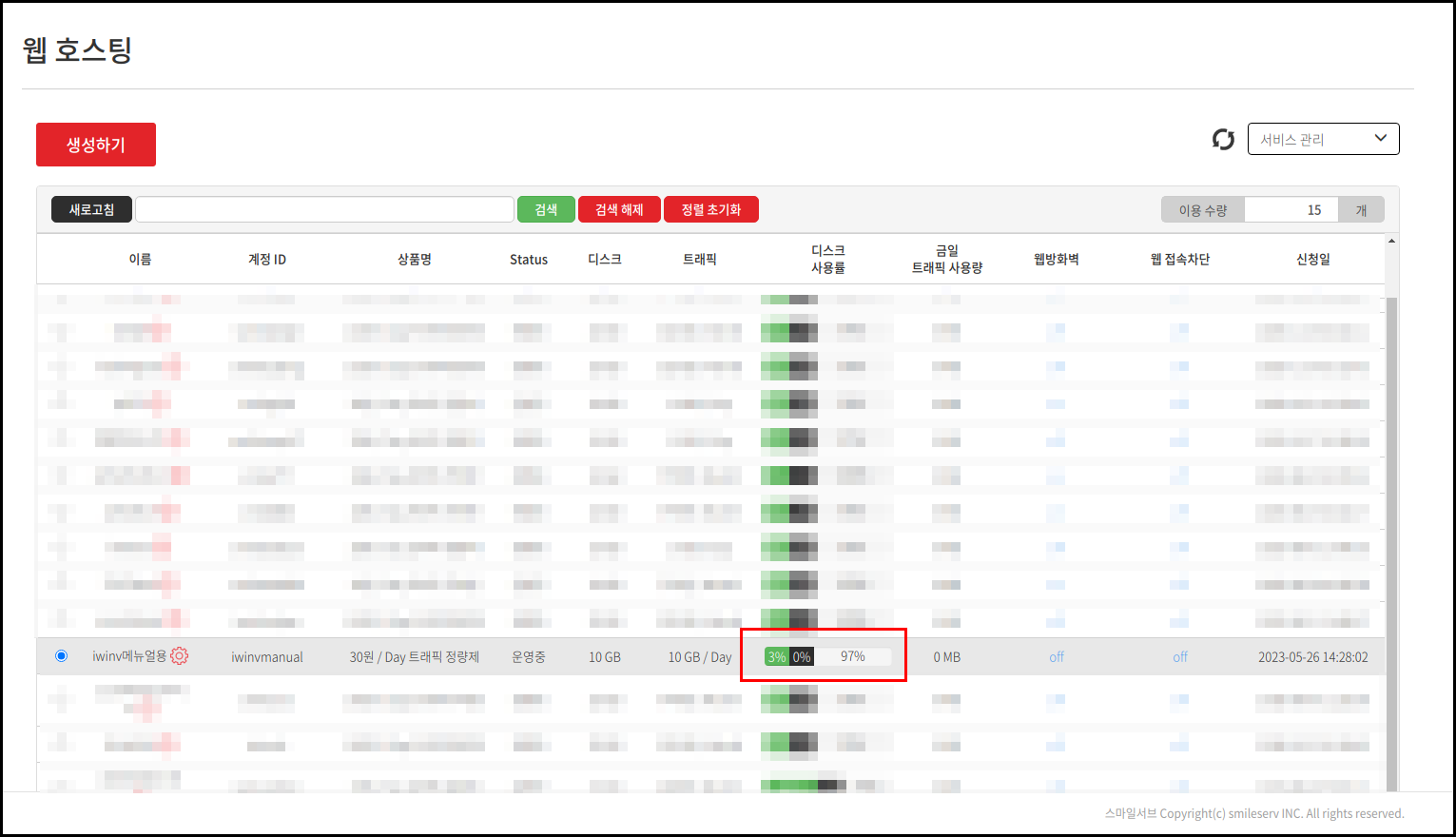Viewport: 1456px width, 837px height.
Task: Click the dark 0% disk usage segment
Action: (802, 657)
